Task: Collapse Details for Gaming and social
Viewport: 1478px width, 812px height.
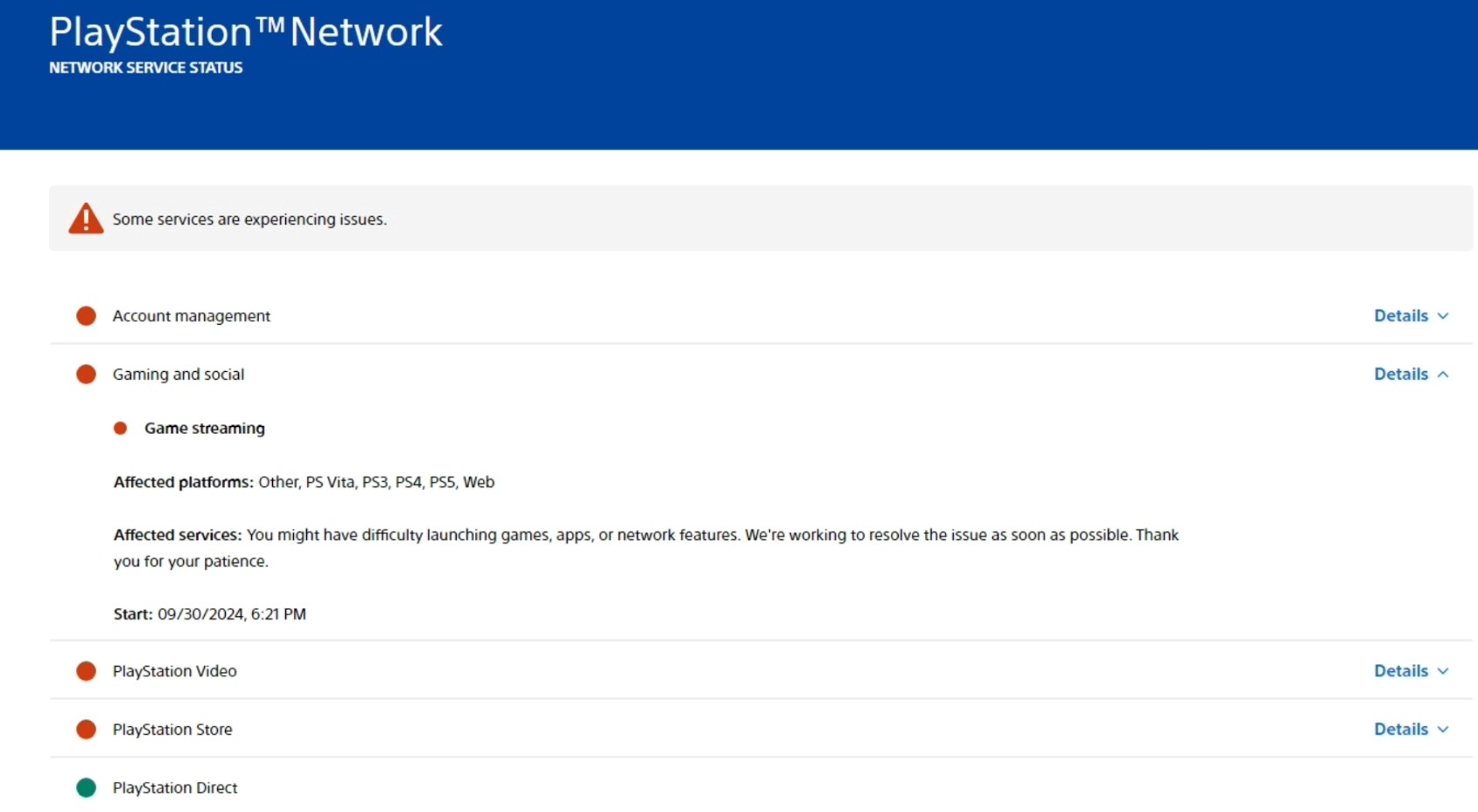Action: point(1411,374)
